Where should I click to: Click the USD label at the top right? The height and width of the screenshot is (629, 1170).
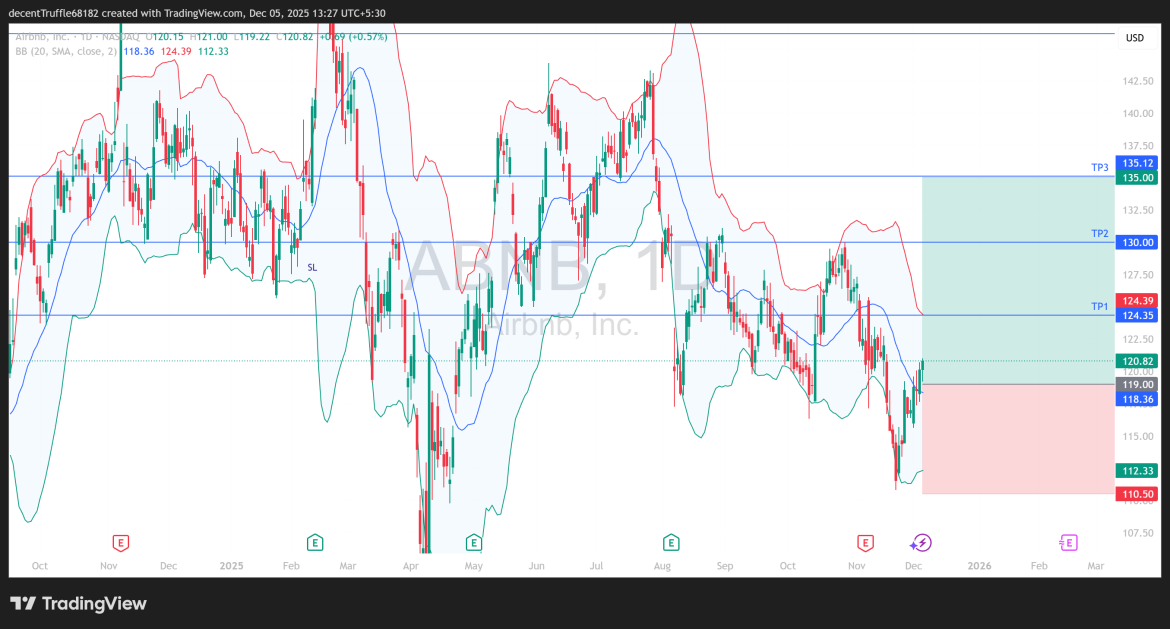coord(1135,38)
